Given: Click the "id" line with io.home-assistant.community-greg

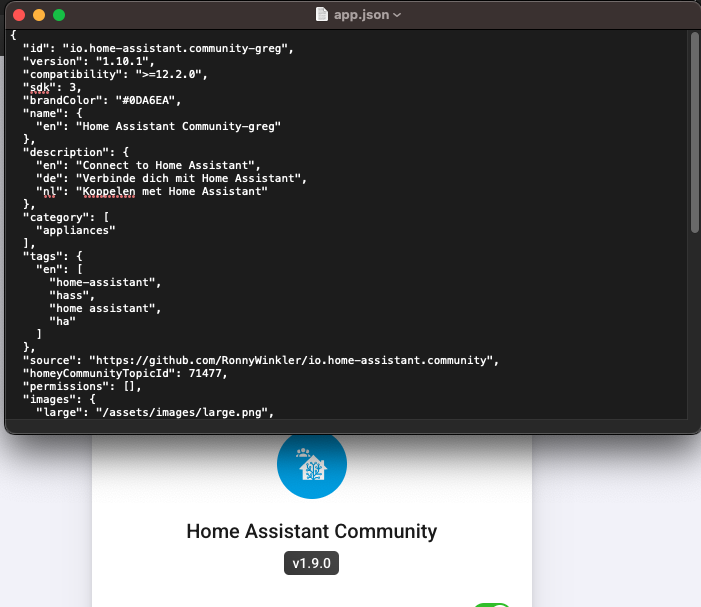Looking at the screenshot, I should (x=158, y=48).
